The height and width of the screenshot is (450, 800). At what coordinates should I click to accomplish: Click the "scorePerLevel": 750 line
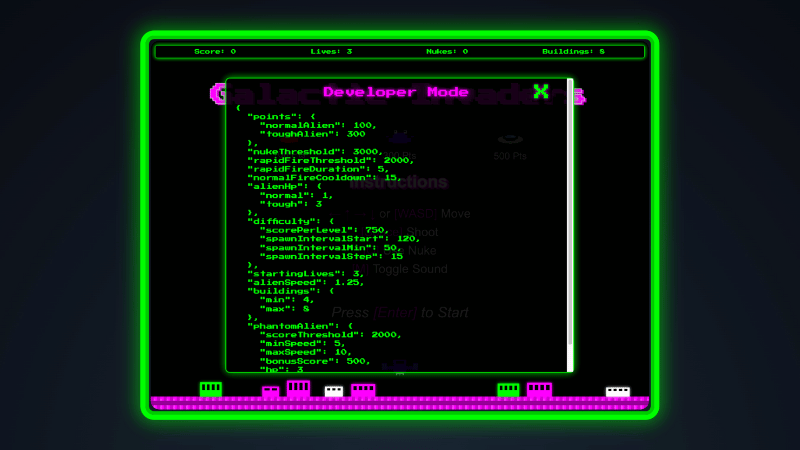coord(324,230)
